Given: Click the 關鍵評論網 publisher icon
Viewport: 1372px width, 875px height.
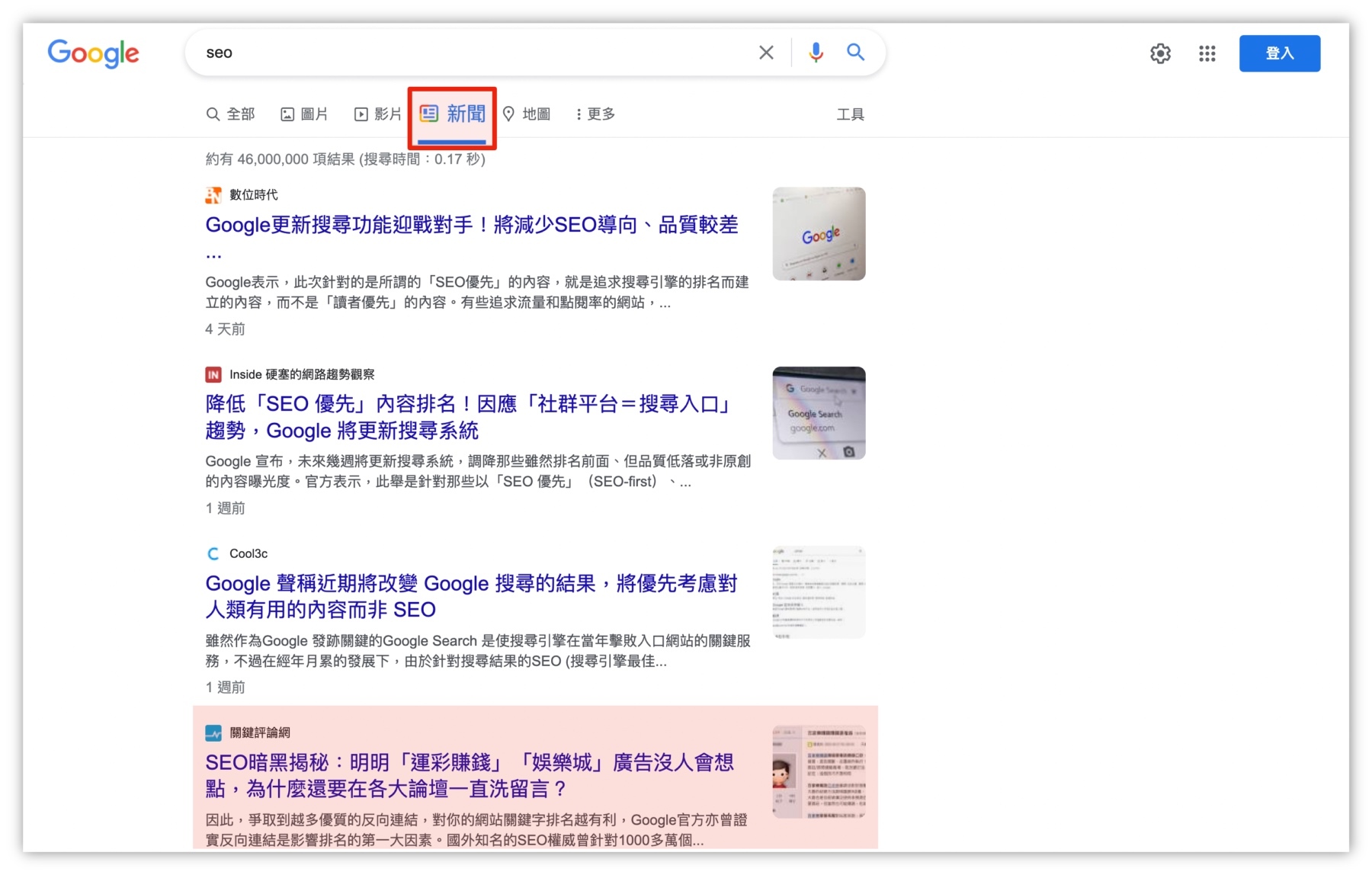Looking at the screenshot, I should [x=213, y=732].
